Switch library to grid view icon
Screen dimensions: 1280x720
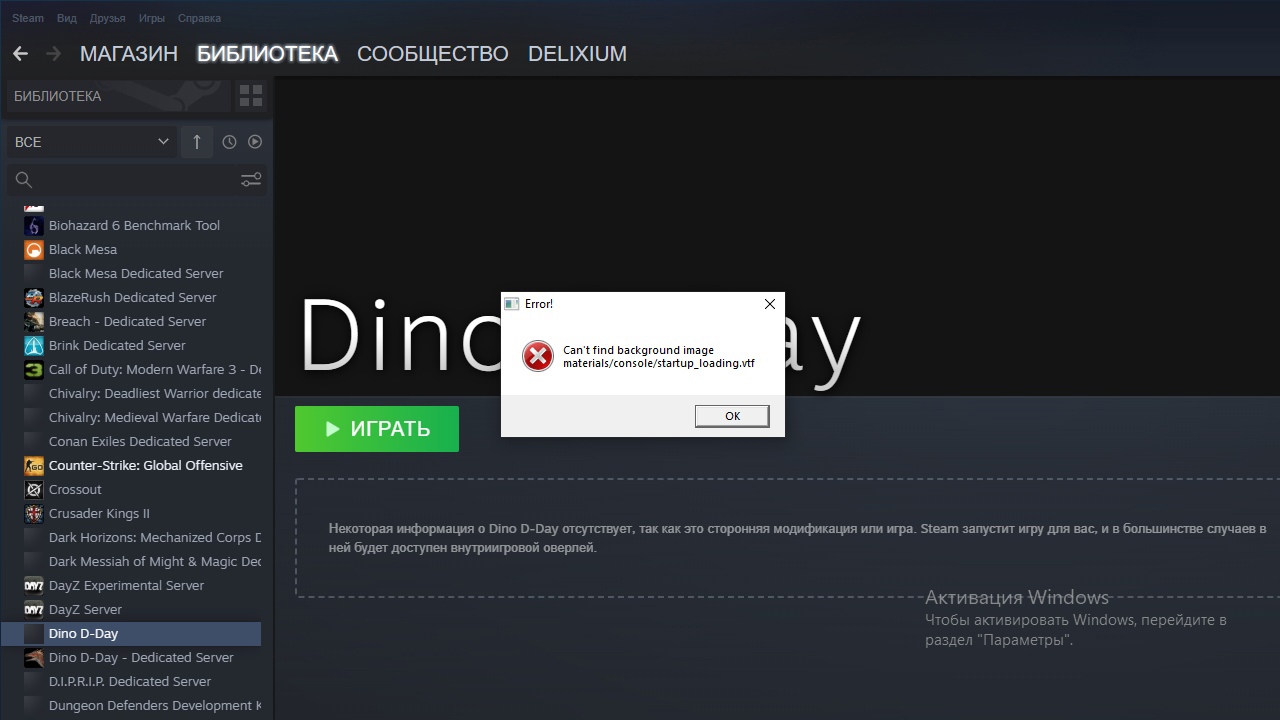click(251, 97)
